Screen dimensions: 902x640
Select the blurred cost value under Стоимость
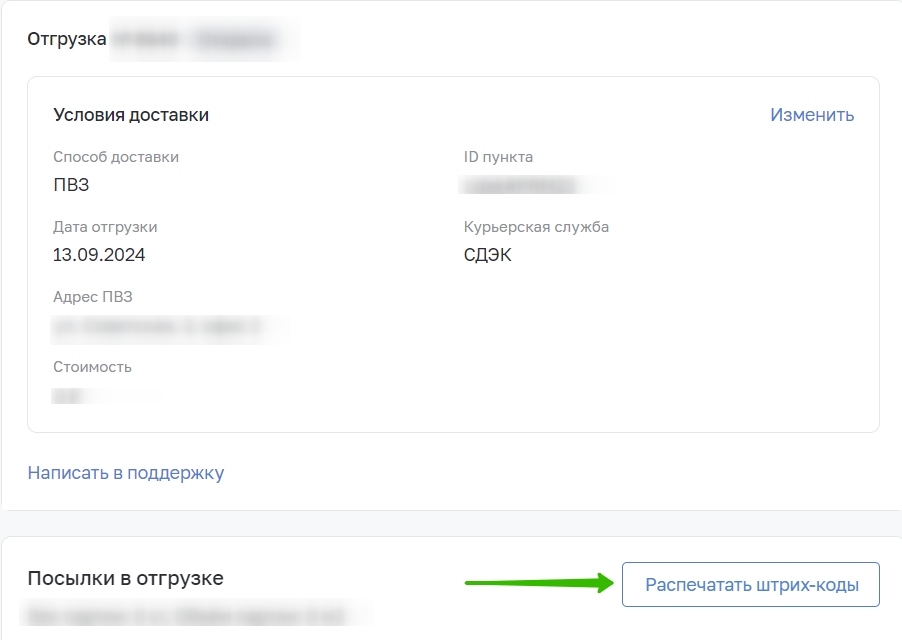tap(105, 396)
